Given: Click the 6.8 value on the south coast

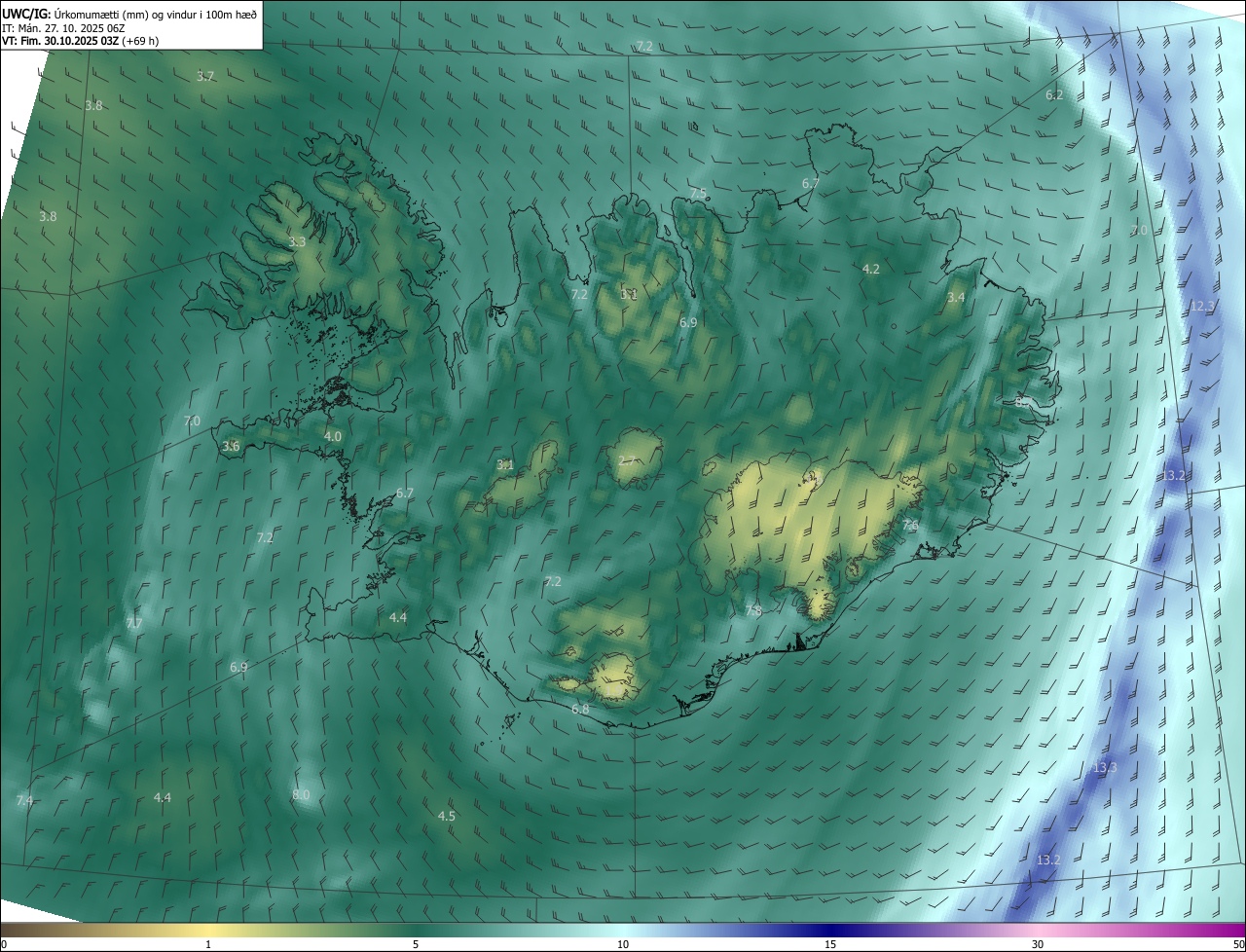Looking at the screenshot, I should point(580,709).
